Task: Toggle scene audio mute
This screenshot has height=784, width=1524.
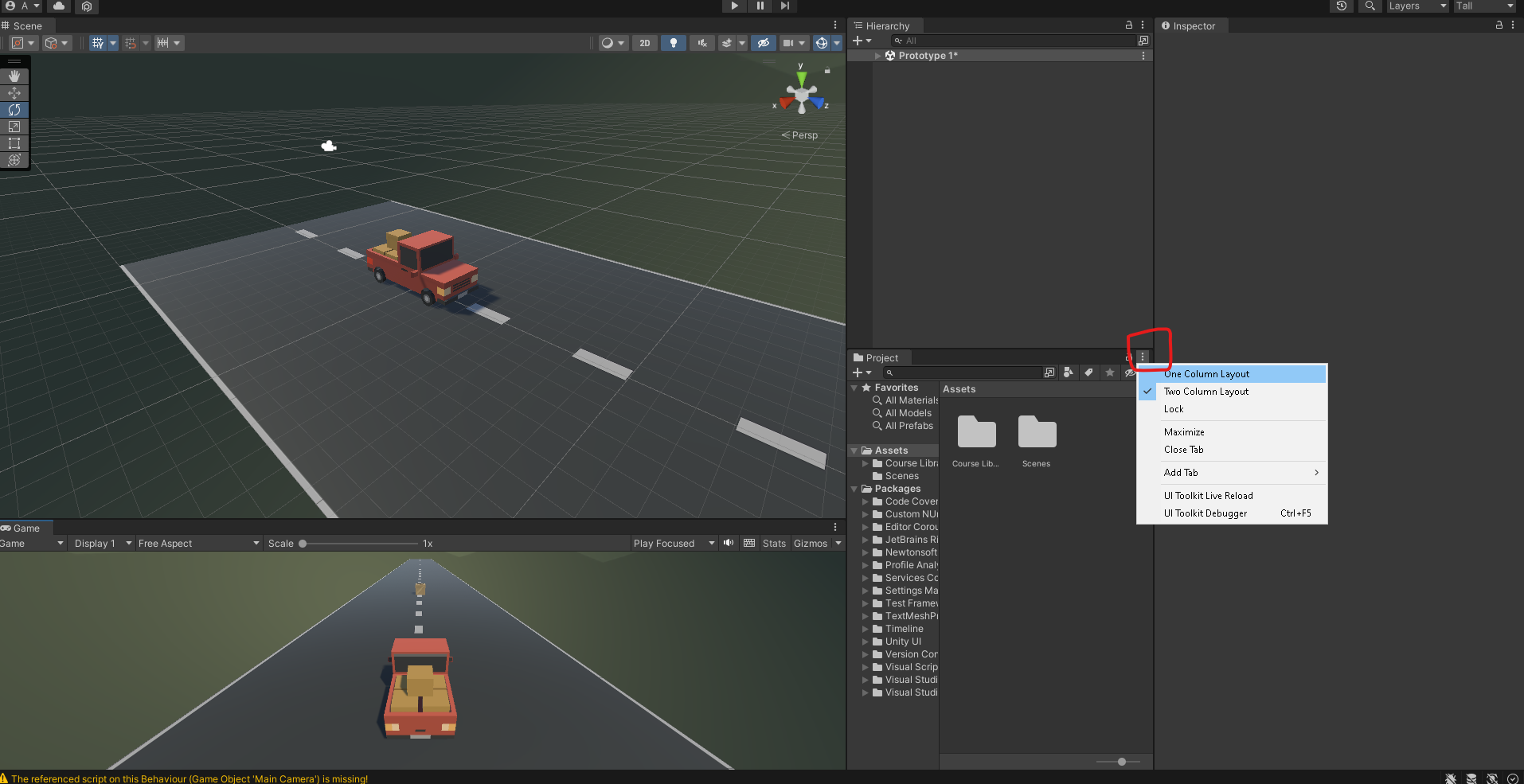Action: [x=701, y=43]
